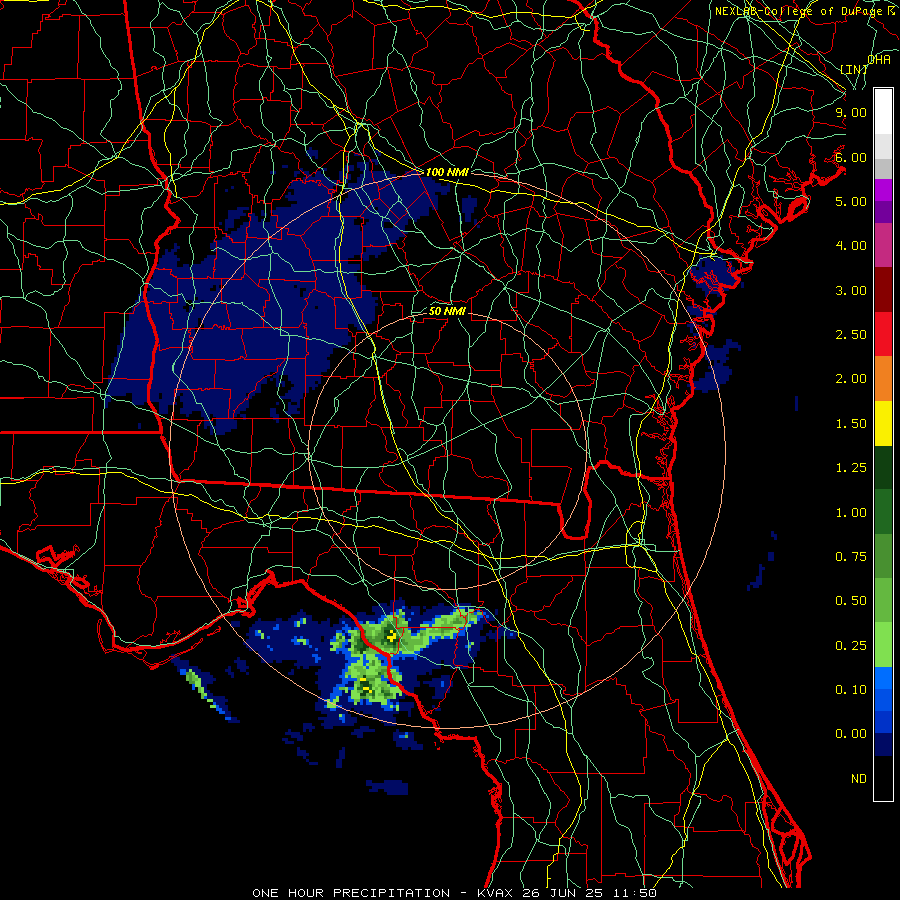Click the "[IN]" units label
This screenshot has width=900, height=900.
point(854,69)
